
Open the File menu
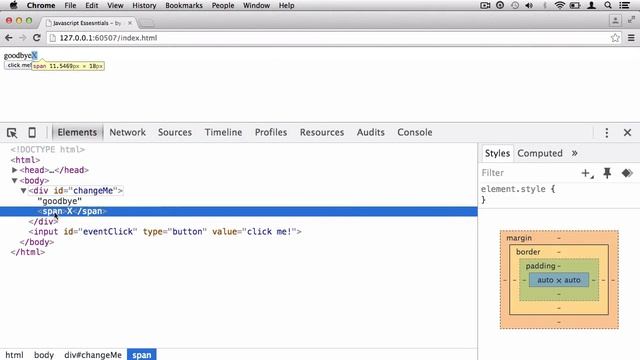70,5
